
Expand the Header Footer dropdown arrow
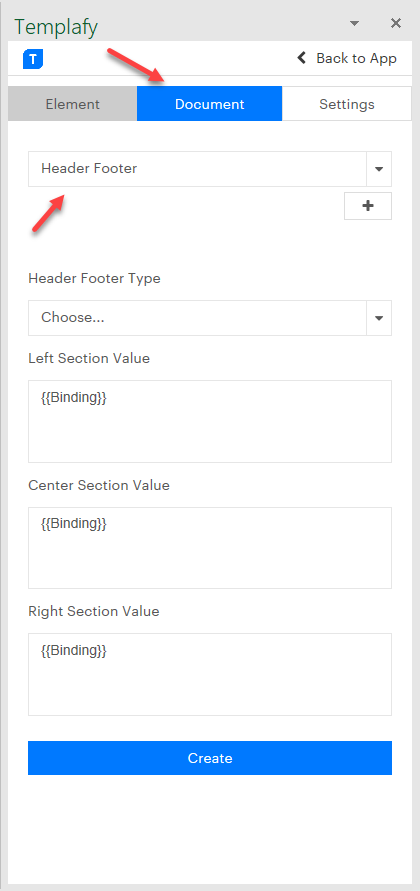point(379,169)
